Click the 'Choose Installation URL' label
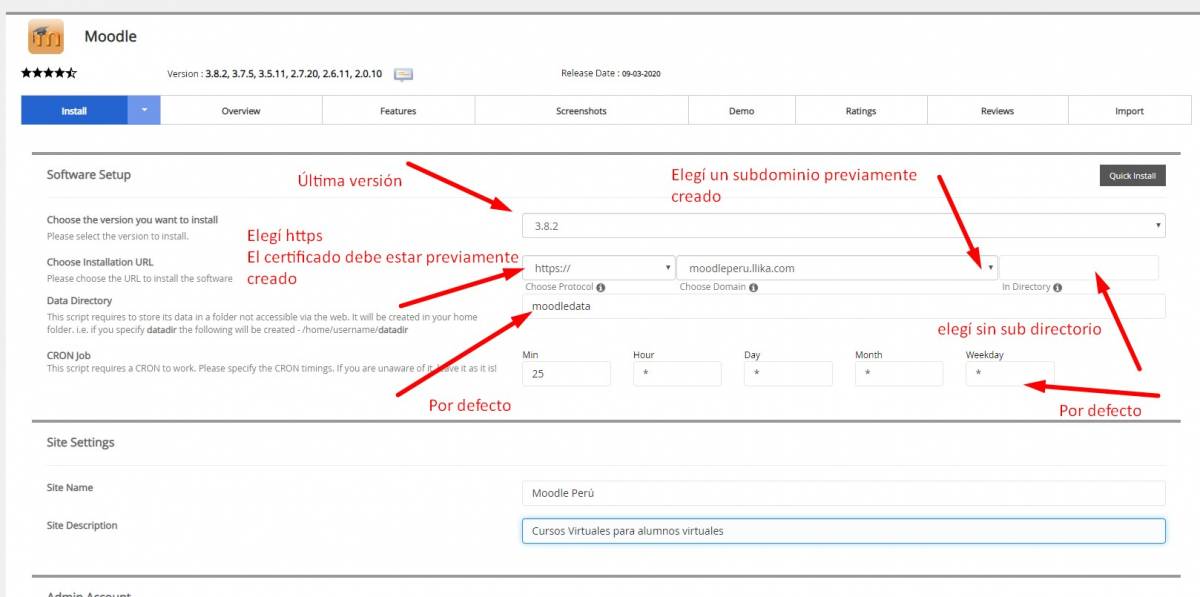This screenshot has height=597, width=1200. [100, 262]
